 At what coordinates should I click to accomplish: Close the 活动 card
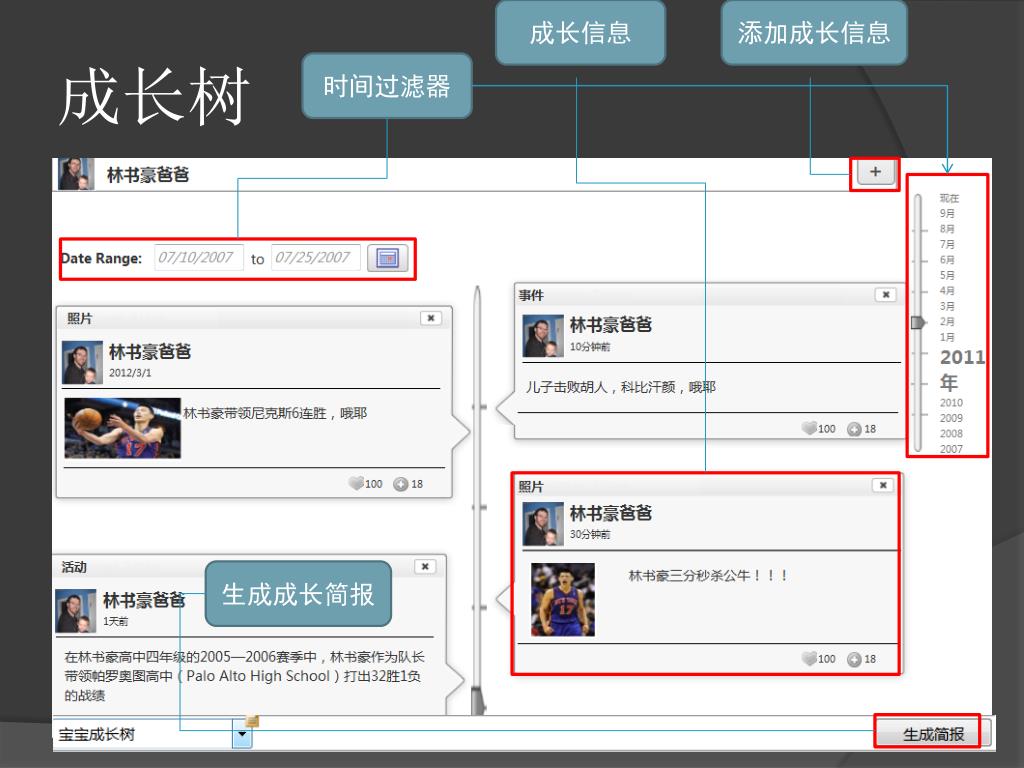[x=424, y=566]
